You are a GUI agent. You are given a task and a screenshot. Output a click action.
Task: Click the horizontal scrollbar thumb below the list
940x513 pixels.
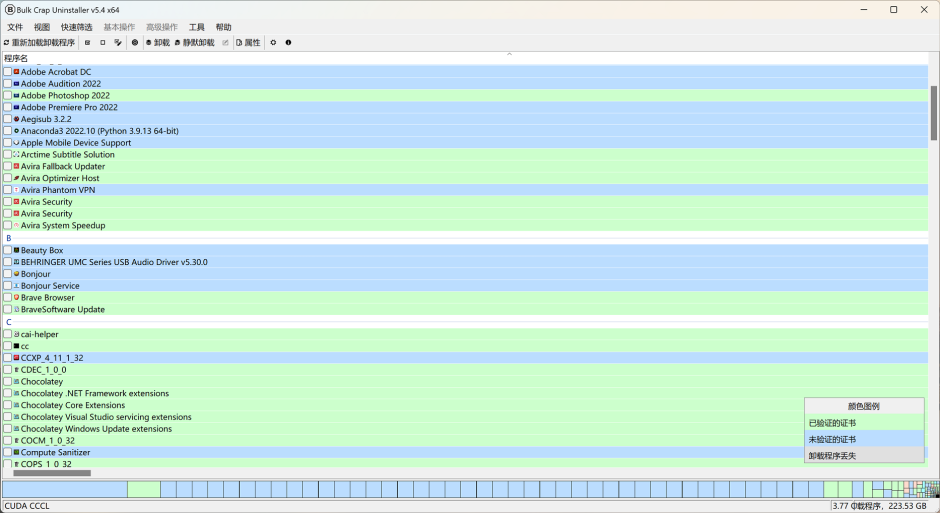coord(52,473)
